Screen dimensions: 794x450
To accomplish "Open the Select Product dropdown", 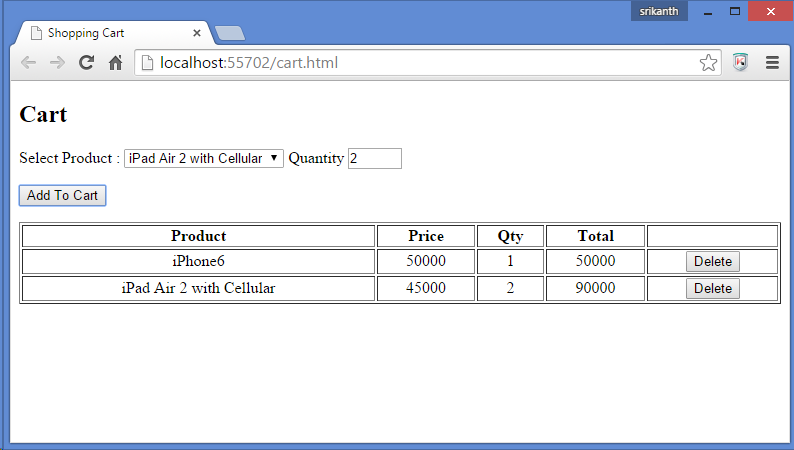I will (x=204, y=158).
